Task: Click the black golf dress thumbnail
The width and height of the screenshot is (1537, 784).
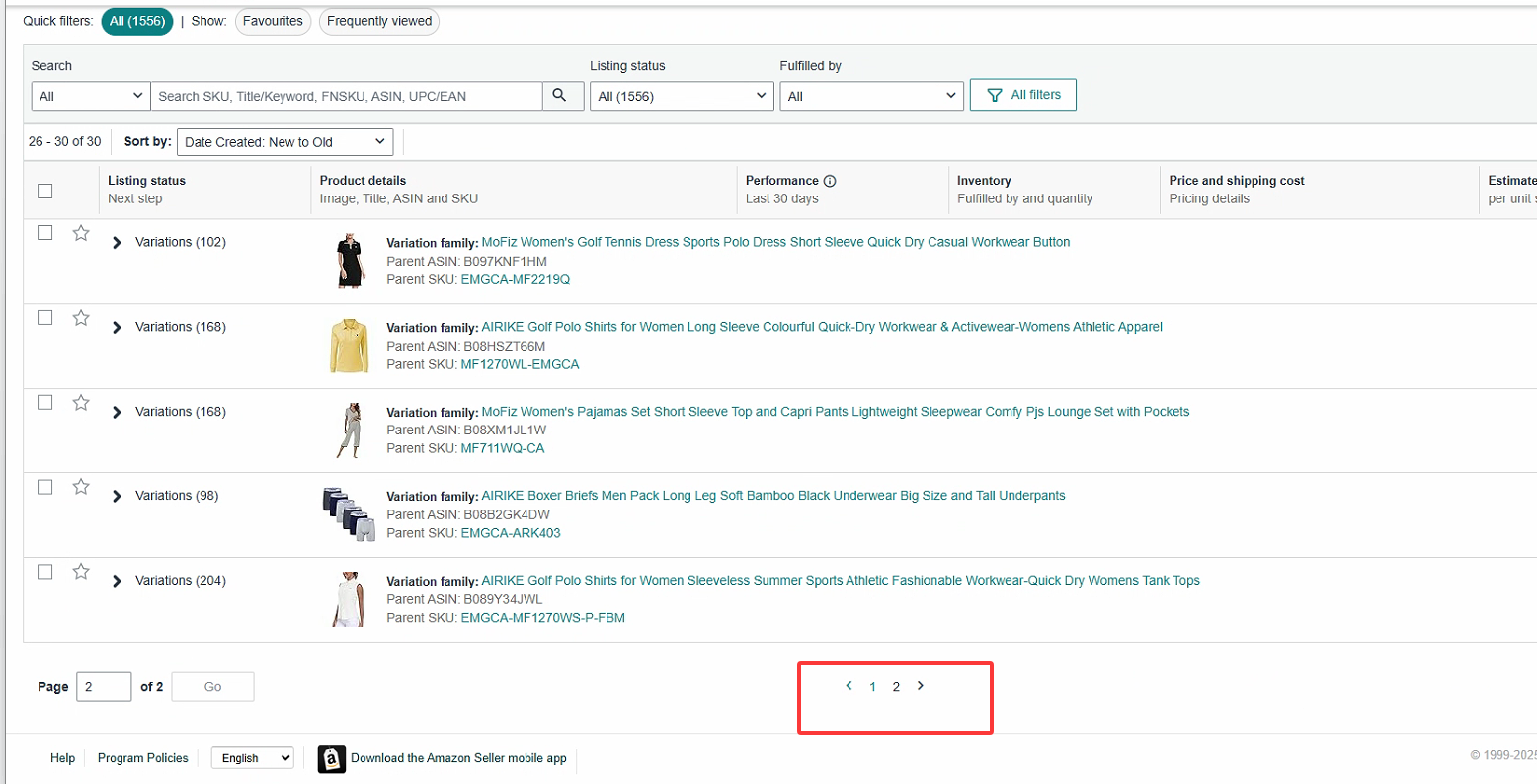Action: [350, 262]
